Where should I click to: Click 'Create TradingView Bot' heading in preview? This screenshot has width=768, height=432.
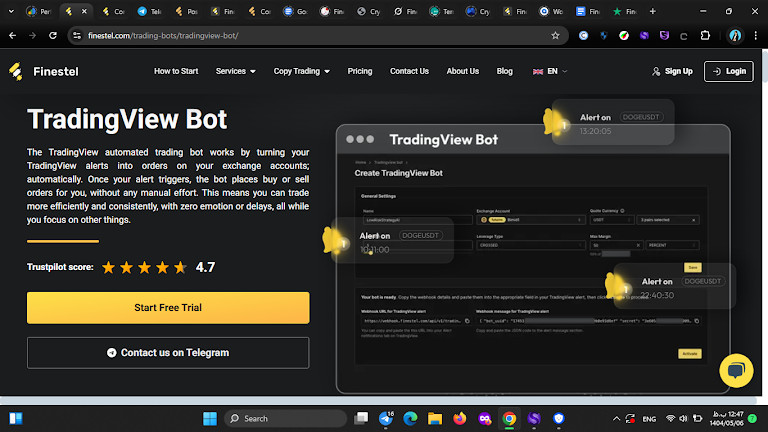[x=398, y=173]
